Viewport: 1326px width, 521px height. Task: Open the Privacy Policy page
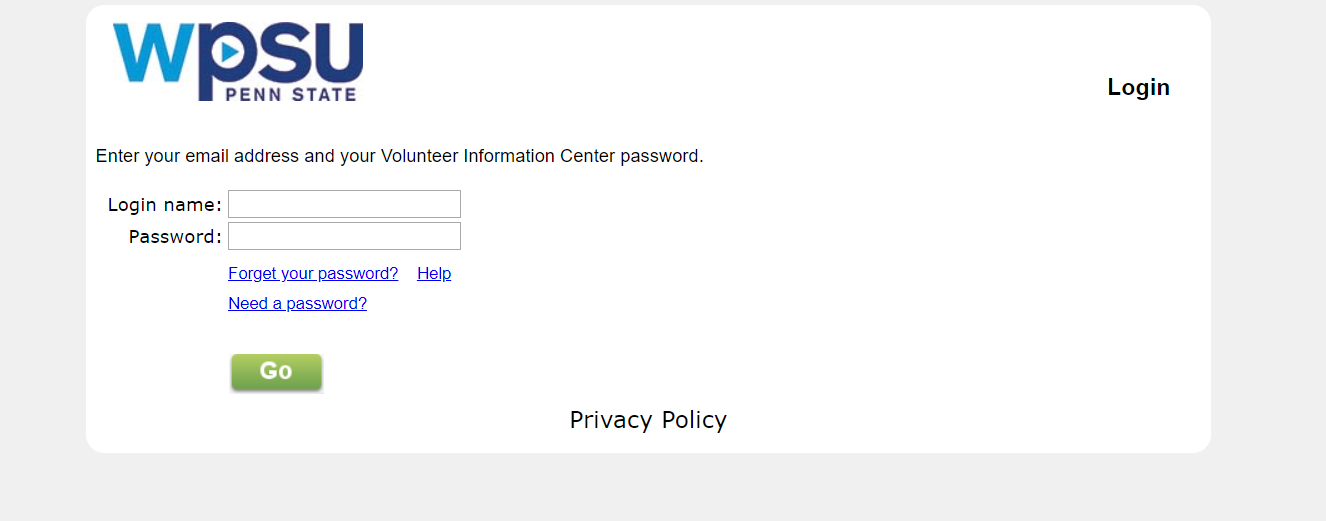point(648,420)
